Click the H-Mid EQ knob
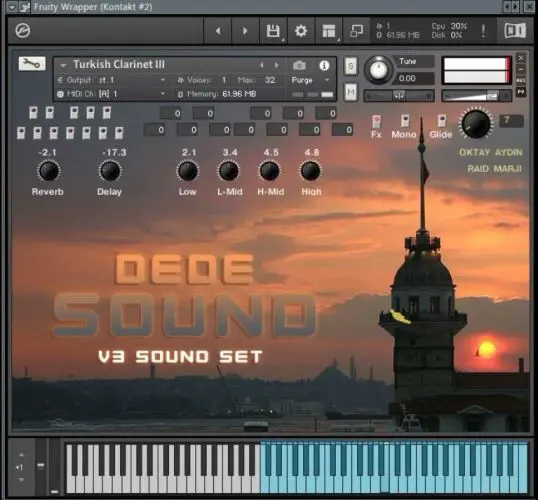Image resolution: width=538 pixels, height=500 pixels. (270, 171)
